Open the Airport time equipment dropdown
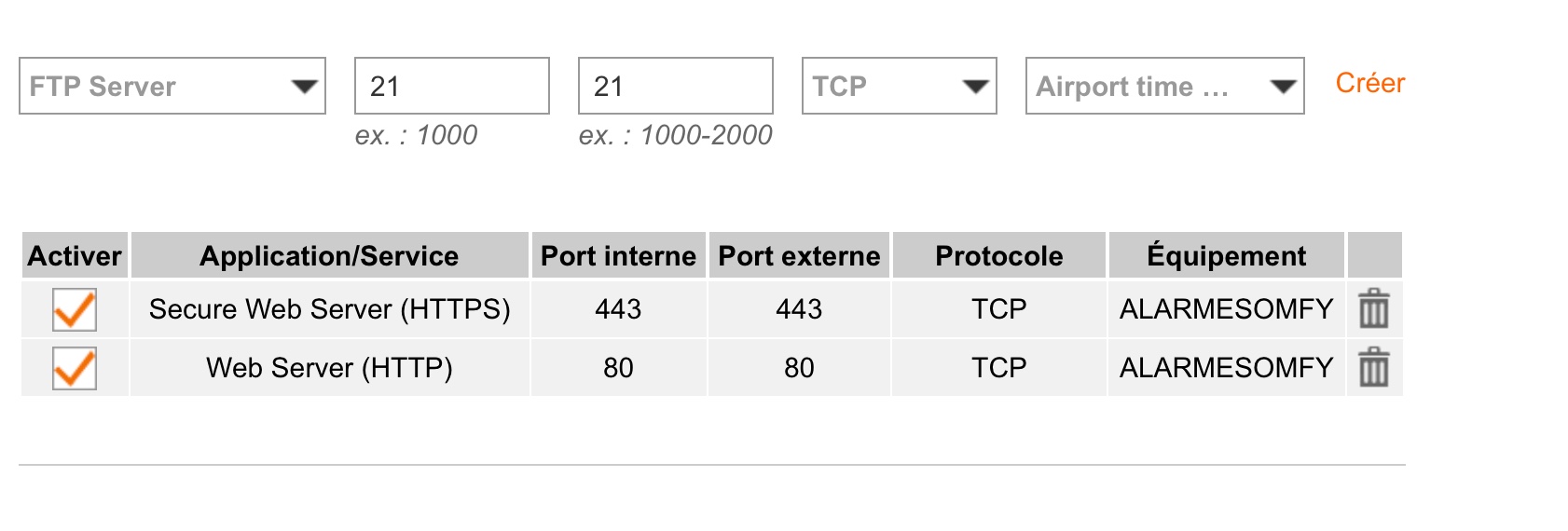The image size is (1568, 531). click(1165, 86)
